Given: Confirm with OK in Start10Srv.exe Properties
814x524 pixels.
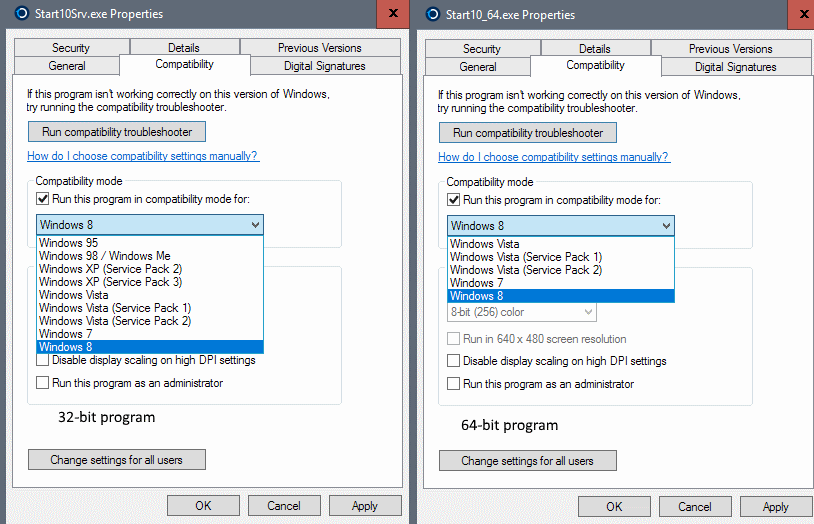Looking at the screenshot, I should click(x=204, y=506).
